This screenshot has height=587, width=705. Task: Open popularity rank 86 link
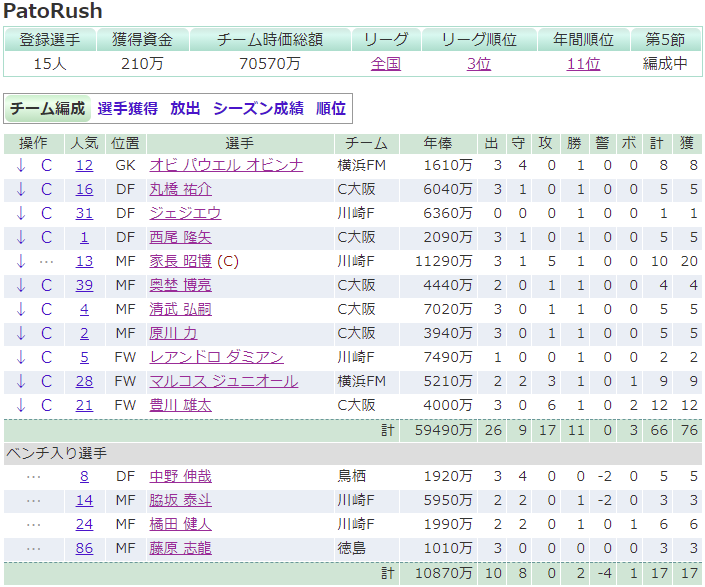84,548
